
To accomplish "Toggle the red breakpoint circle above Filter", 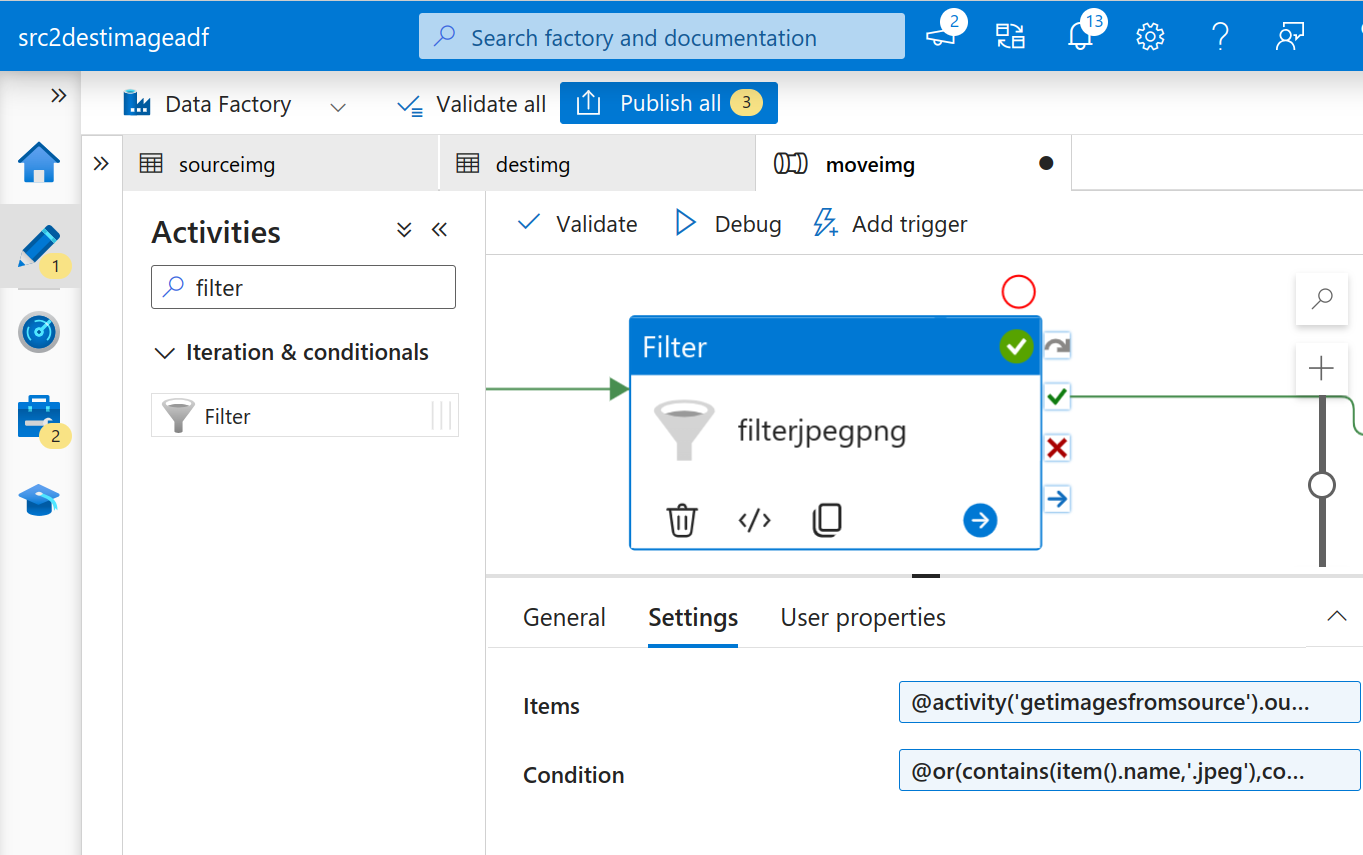I will pyautogui.click(x=1018, y=292).
